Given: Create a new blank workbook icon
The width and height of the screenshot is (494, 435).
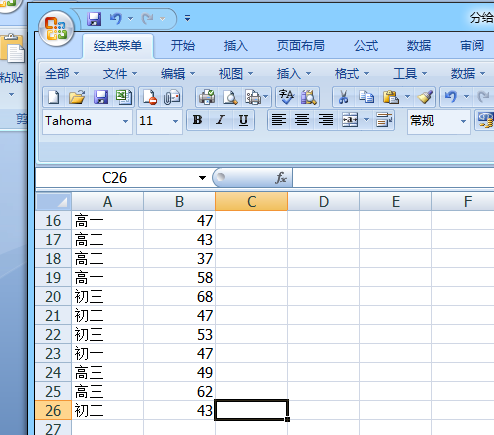Looking at the screenshot, I should [54, 97].
